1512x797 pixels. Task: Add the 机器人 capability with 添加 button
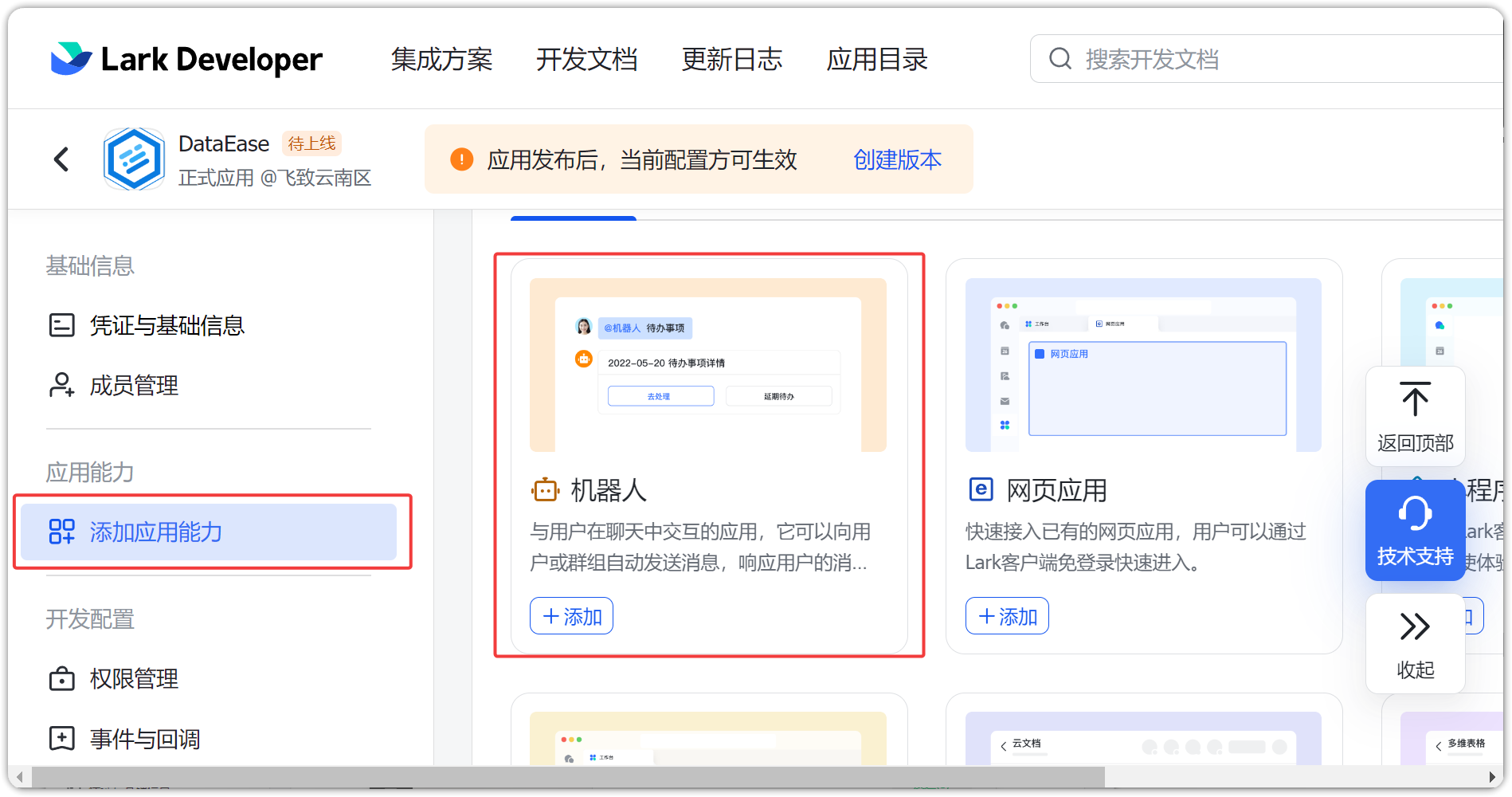coord(571,616)
